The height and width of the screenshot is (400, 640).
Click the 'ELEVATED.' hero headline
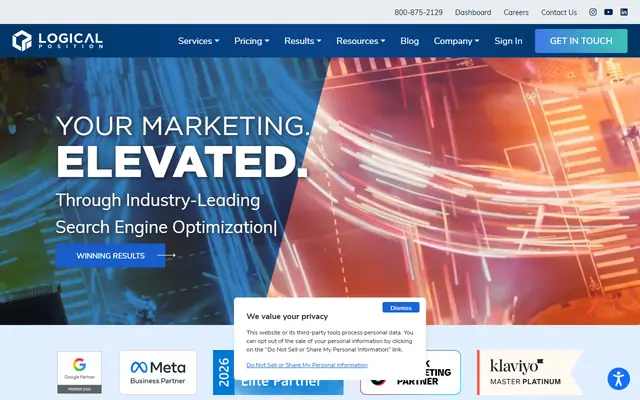(x=182, y=162)
